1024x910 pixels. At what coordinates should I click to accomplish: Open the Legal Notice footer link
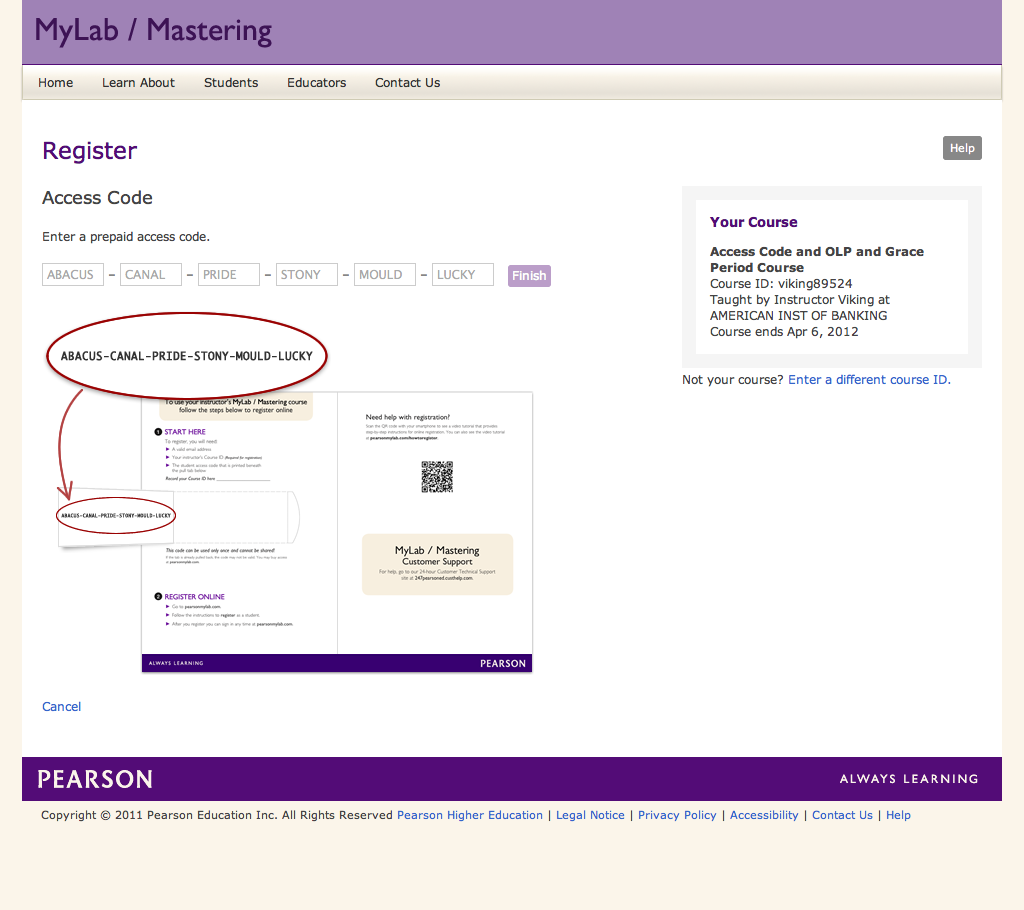point(590,815)
